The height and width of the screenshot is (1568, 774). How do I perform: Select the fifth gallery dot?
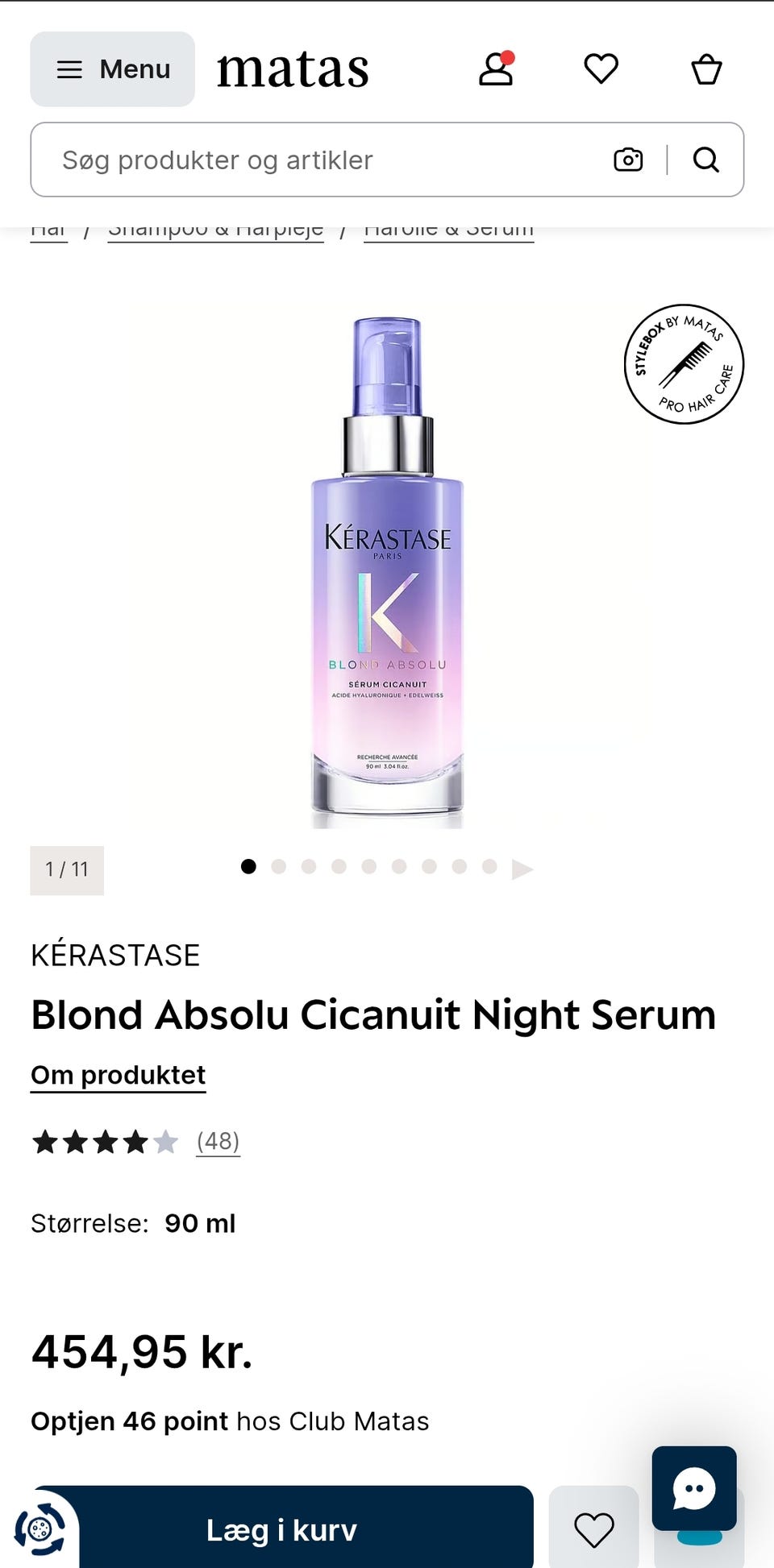click(x=369, y=866)
